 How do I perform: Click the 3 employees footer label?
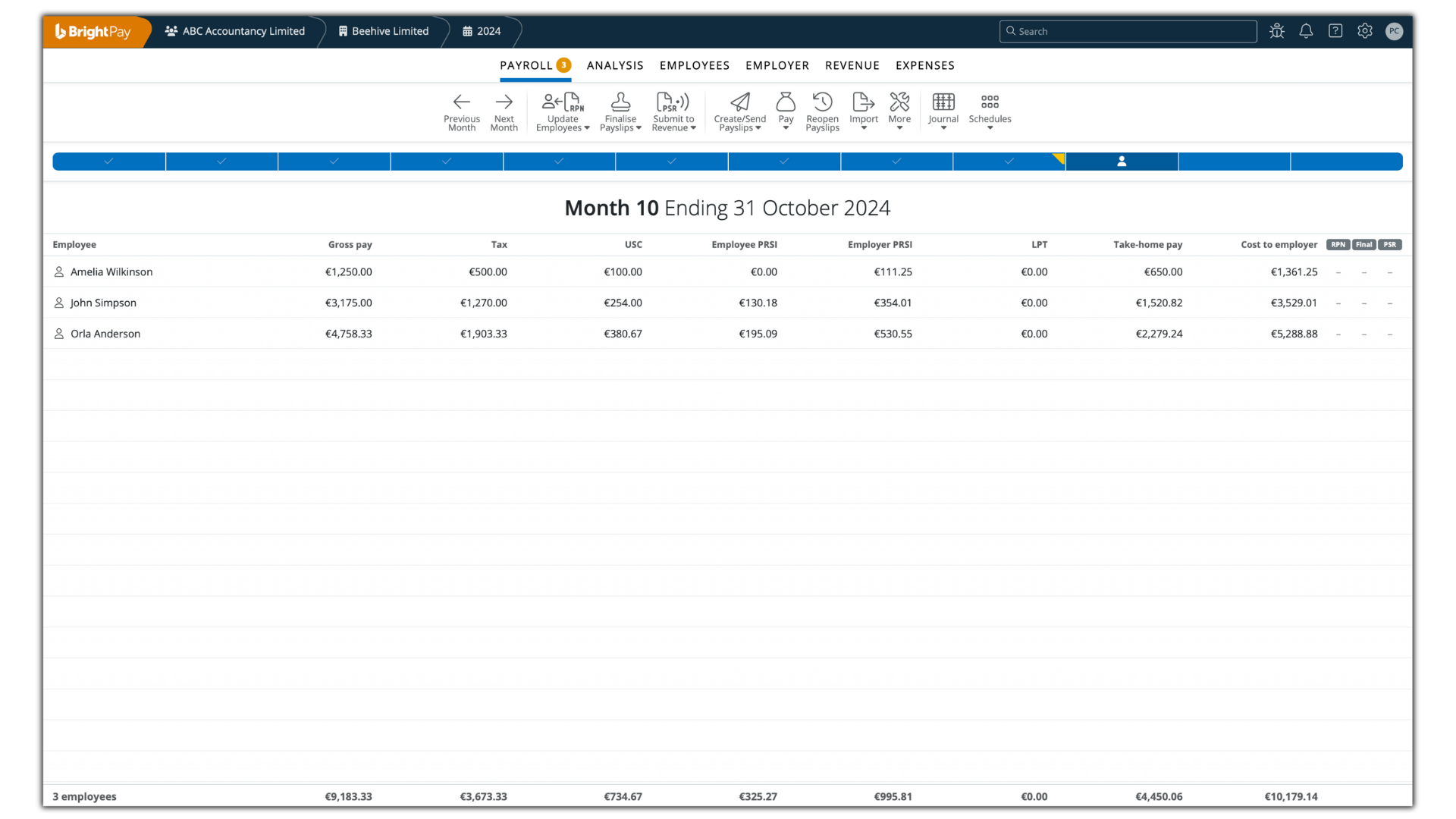(x=84, y=796)
